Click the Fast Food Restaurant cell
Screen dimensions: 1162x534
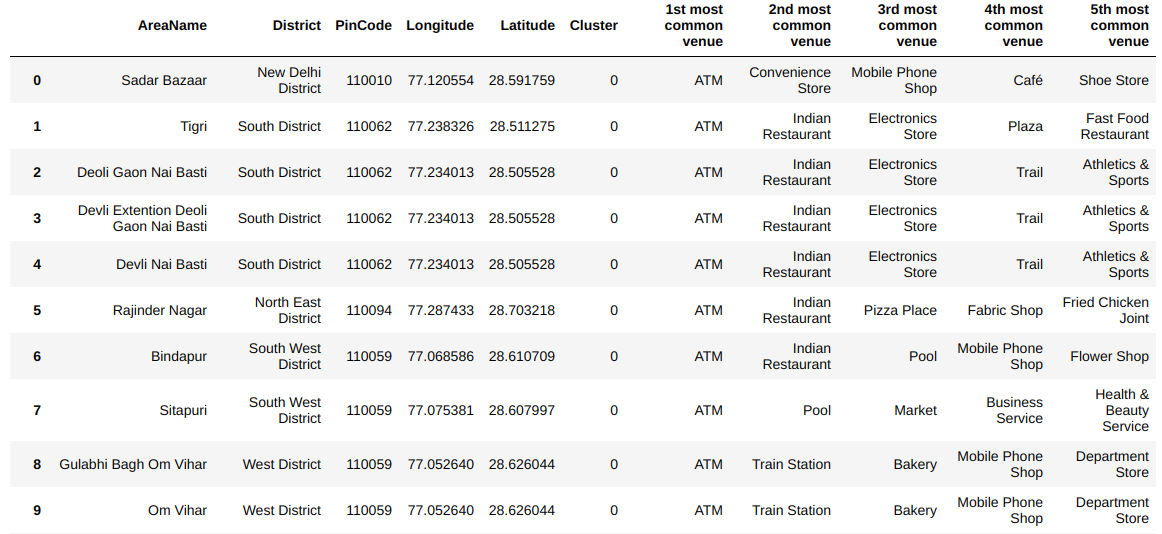(x=1114, y=126)
